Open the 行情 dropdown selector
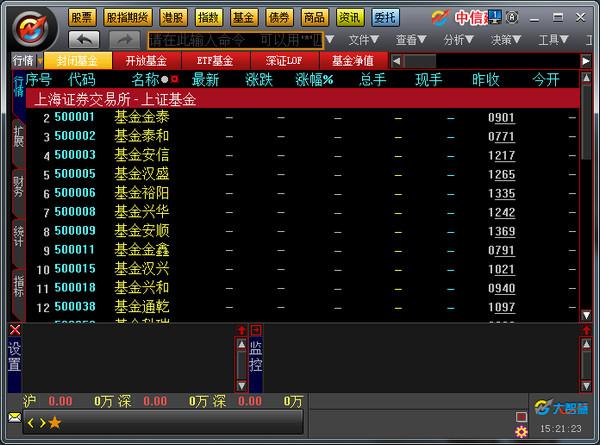Viewport: 600px width, 445px height. click(27, 60)
